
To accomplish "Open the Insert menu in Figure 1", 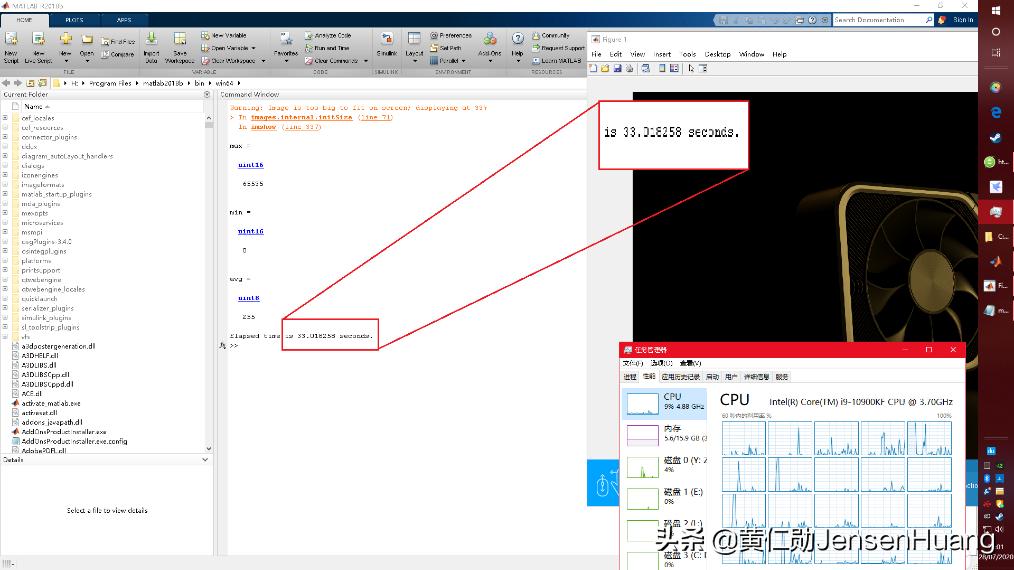I will pyautogui.click(x=663, y=54).
